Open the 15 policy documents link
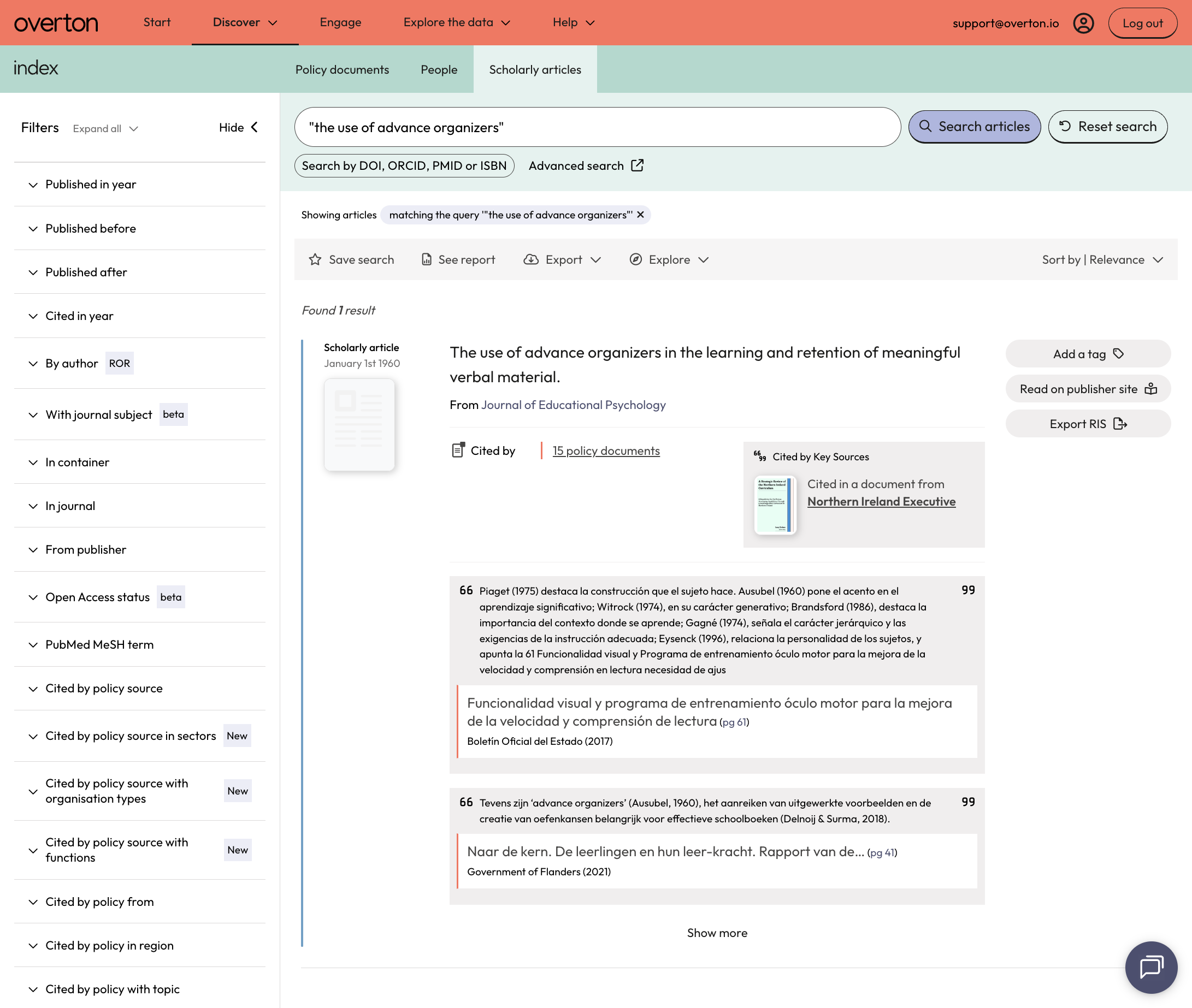1192x1008 pixels. pyautogui.click(x=606, y=451)
